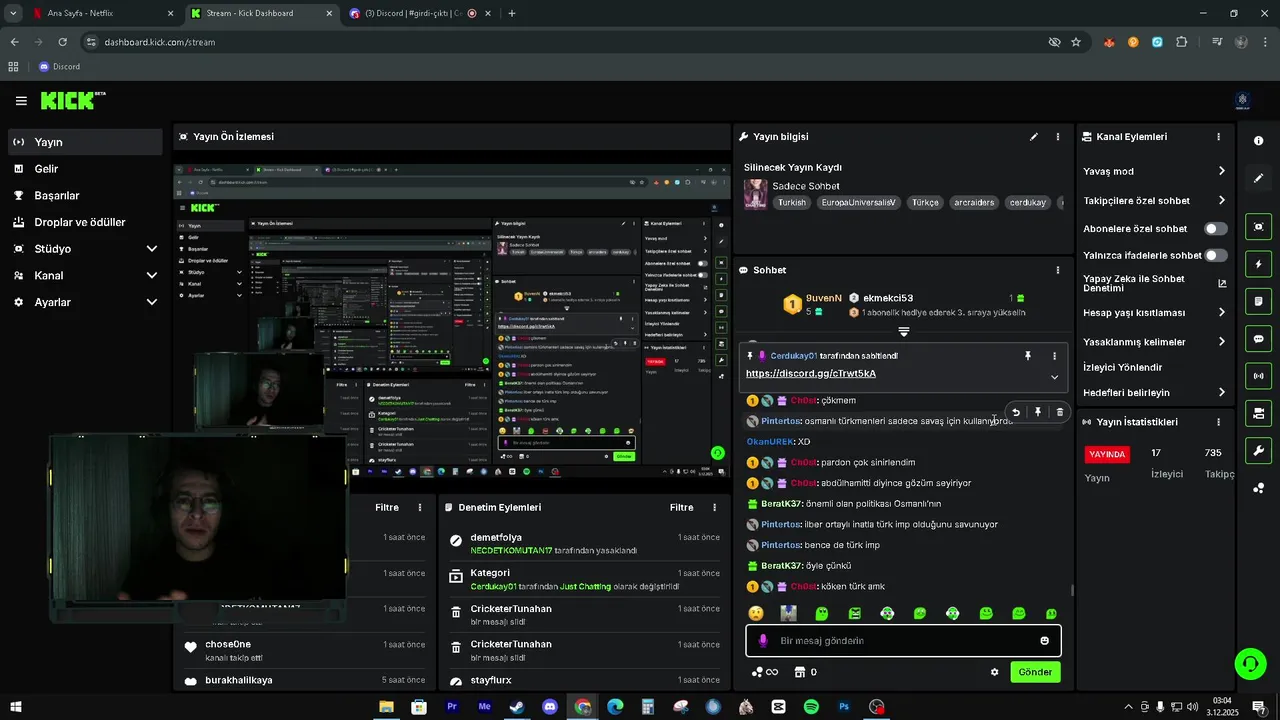Screen dimensions: 1280x720
Task: Click the info icon in right sidebar
Action: click(x=1258, y=141)
